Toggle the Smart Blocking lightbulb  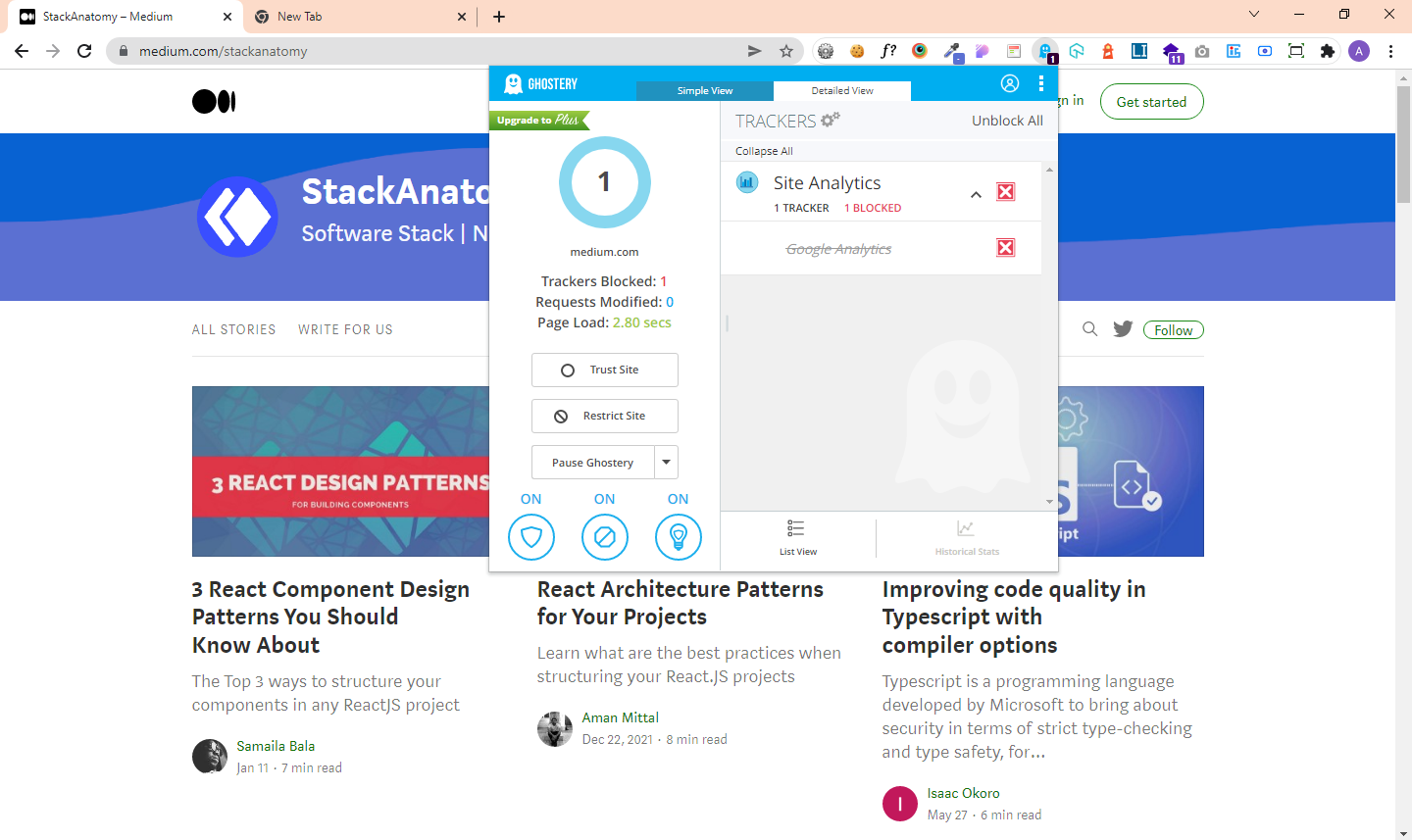pyautogui.click(x=679, y=537)
